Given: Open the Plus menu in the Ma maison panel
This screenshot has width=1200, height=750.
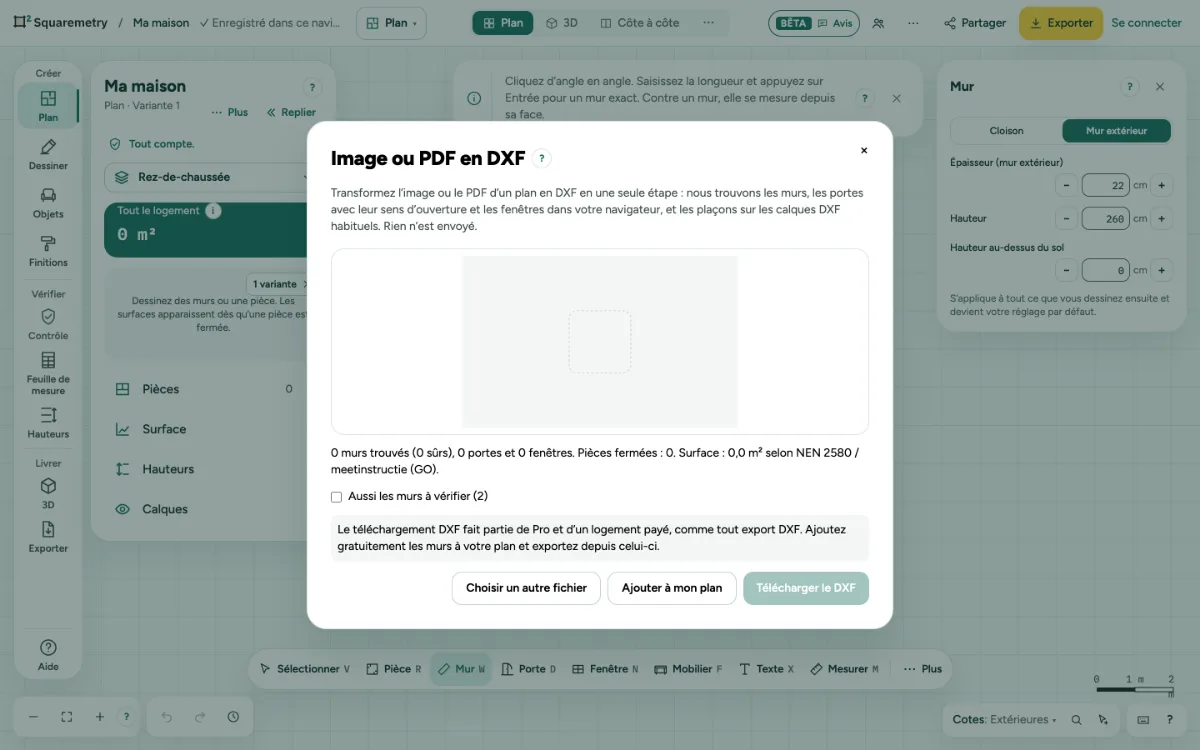Looking at the screenshot, I should click(229, 112).
